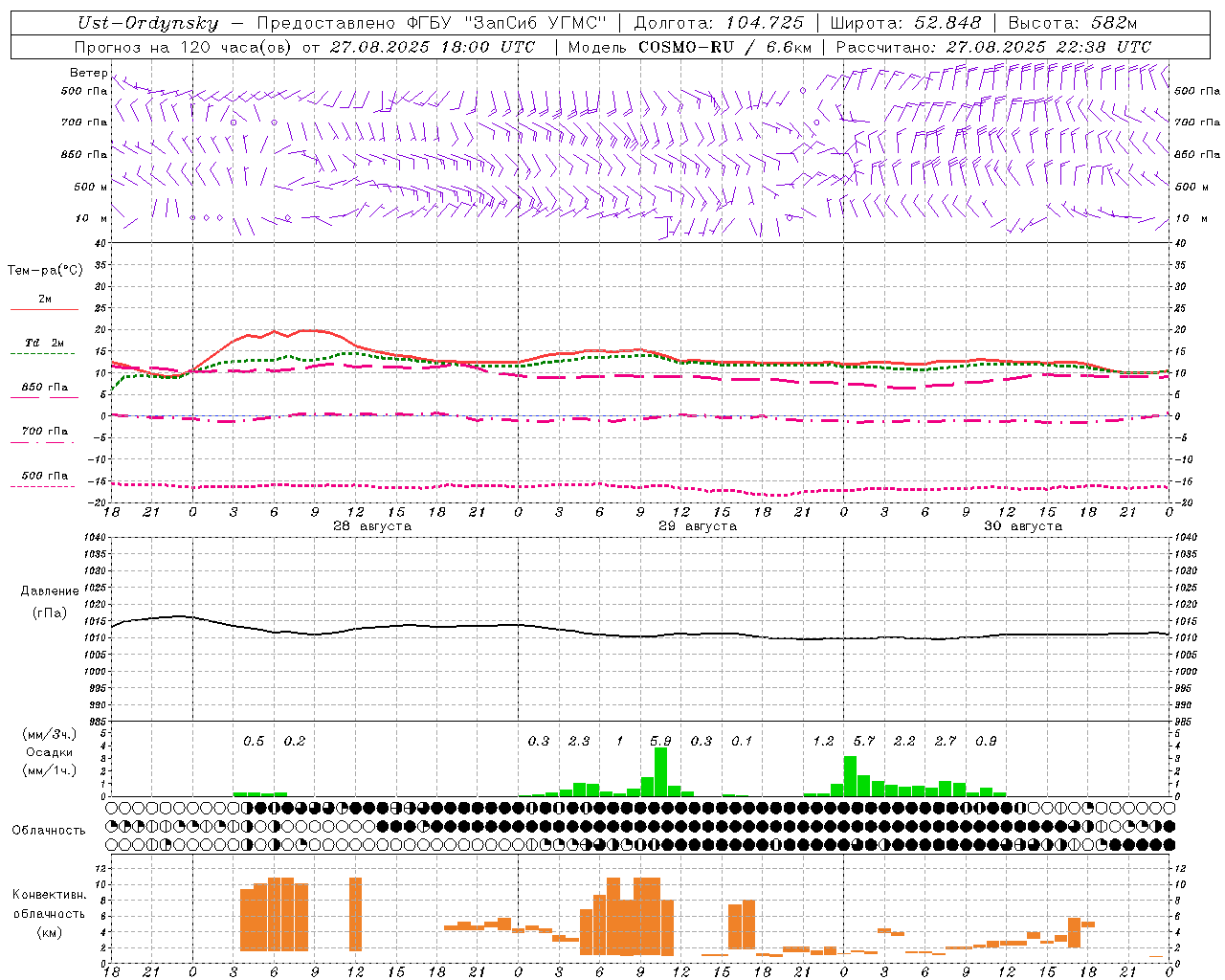Screen dimensions: 1225x980
Task: Select the Долгота: 104.725 value
Action: [x=719, y=23]
